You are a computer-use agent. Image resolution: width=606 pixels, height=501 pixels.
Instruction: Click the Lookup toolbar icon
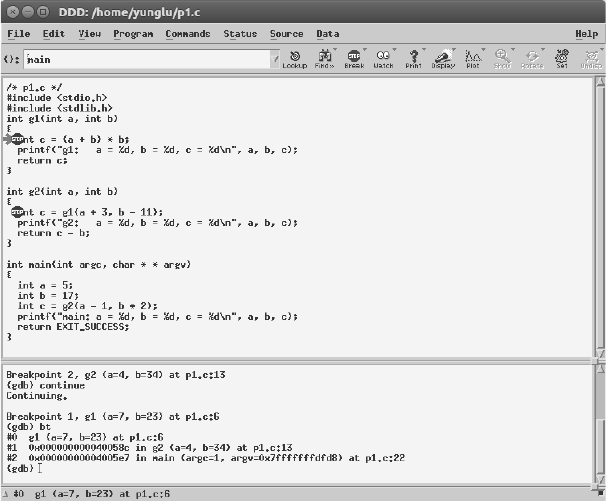coord(294,60)
